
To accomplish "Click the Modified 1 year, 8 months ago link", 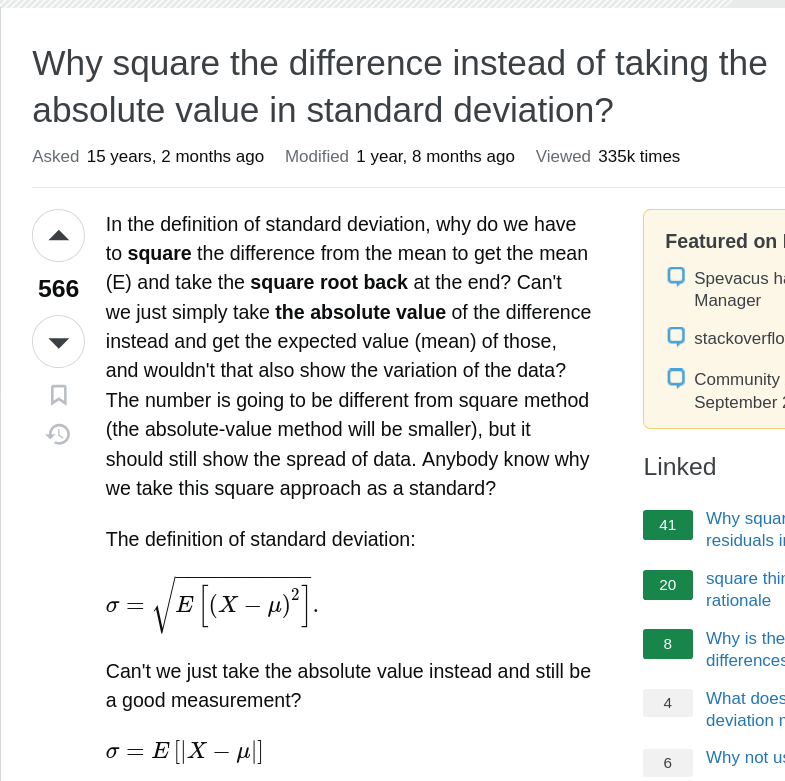I will coord(435,157).
